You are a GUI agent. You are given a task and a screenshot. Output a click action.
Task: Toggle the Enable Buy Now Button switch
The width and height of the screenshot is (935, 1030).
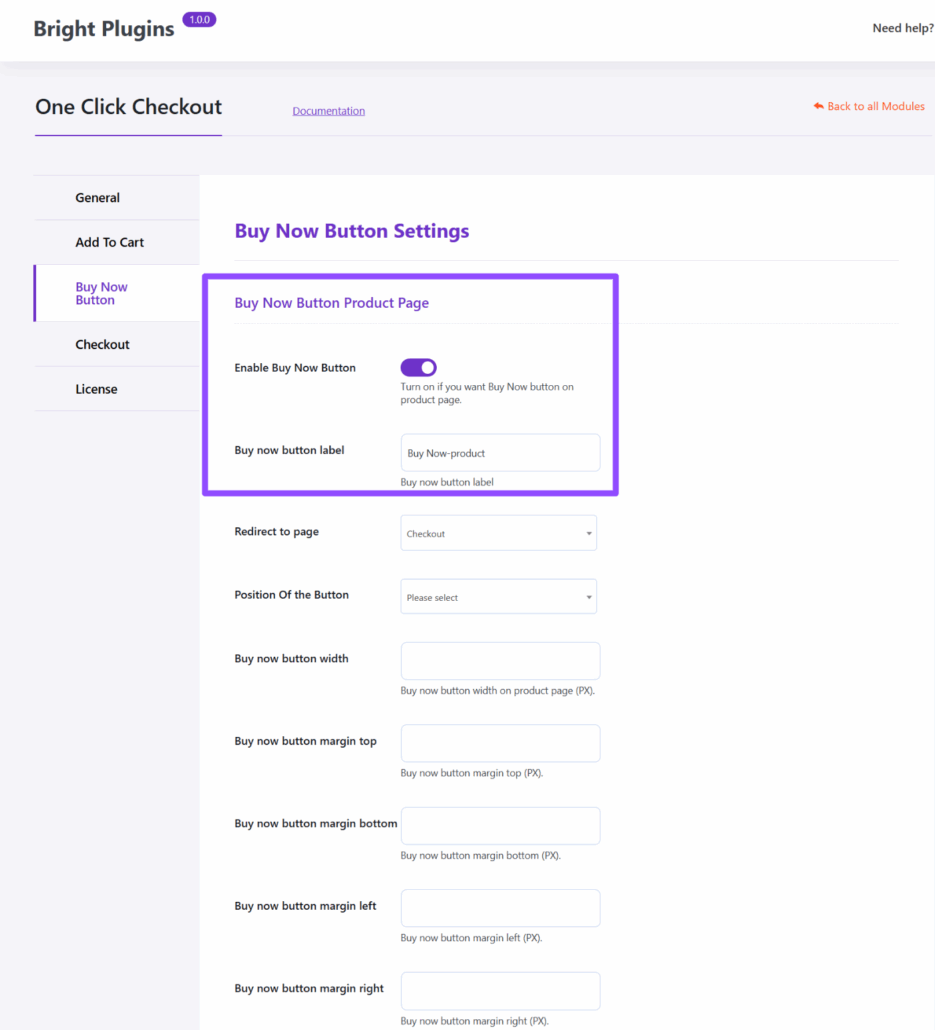coord(418,368)
